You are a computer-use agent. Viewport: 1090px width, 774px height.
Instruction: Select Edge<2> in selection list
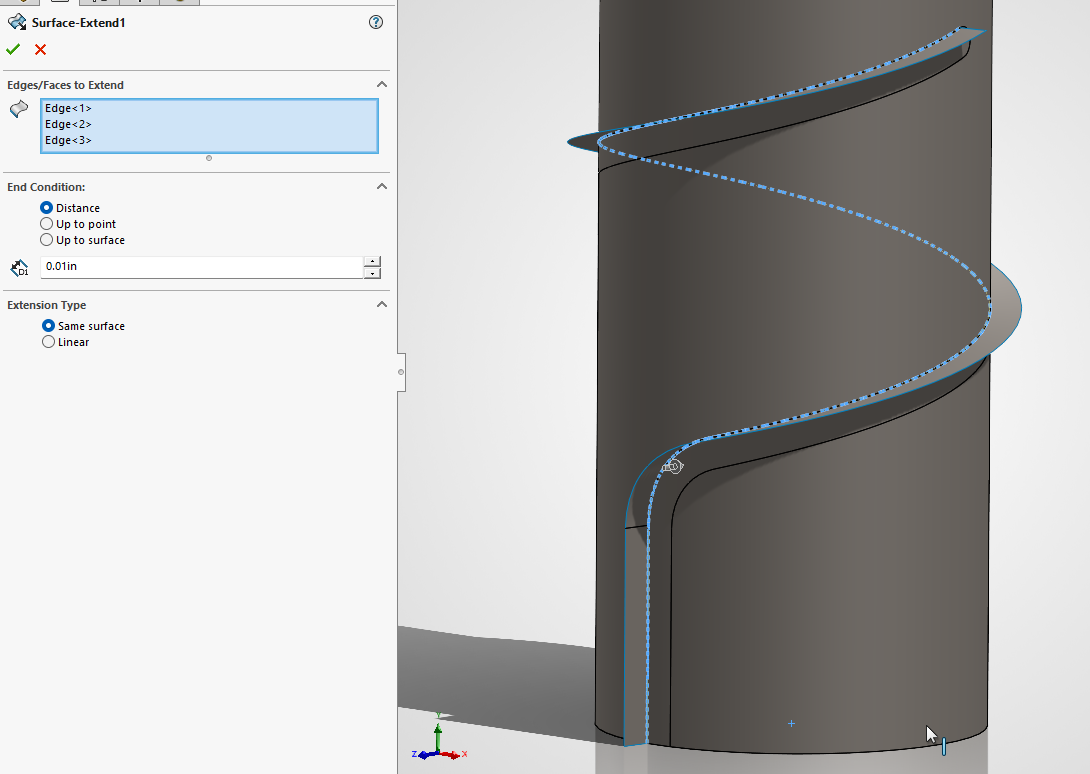point(68,124)
